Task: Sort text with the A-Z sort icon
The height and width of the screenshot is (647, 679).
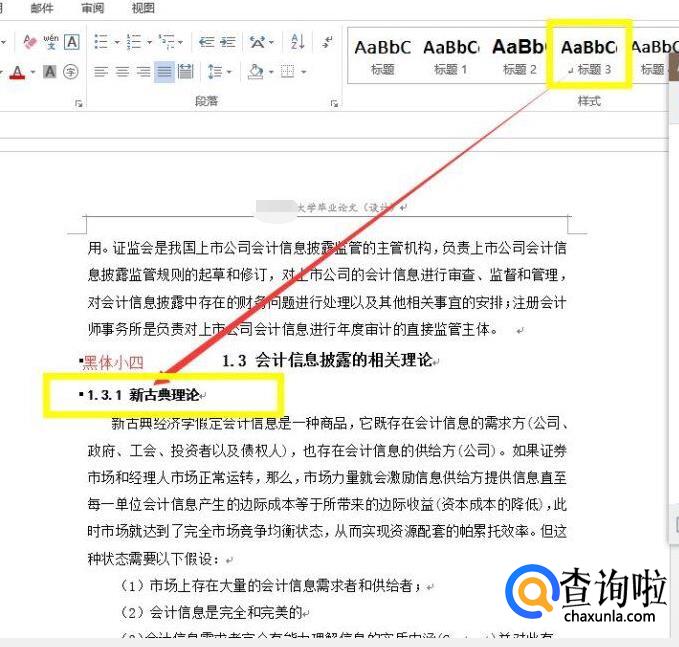Action: click(297, 42)
